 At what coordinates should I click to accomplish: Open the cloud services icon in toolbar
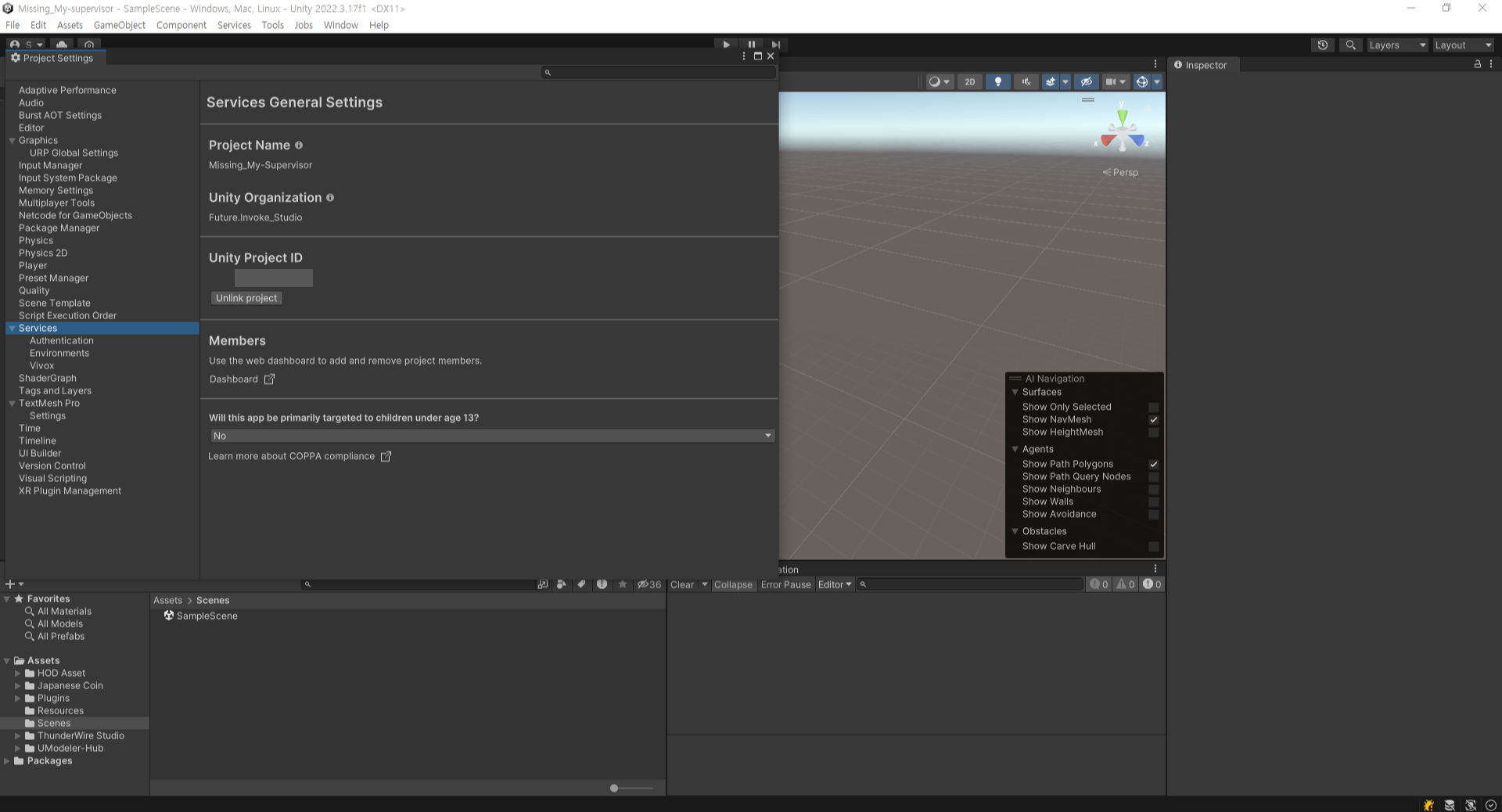coord(62,45)
